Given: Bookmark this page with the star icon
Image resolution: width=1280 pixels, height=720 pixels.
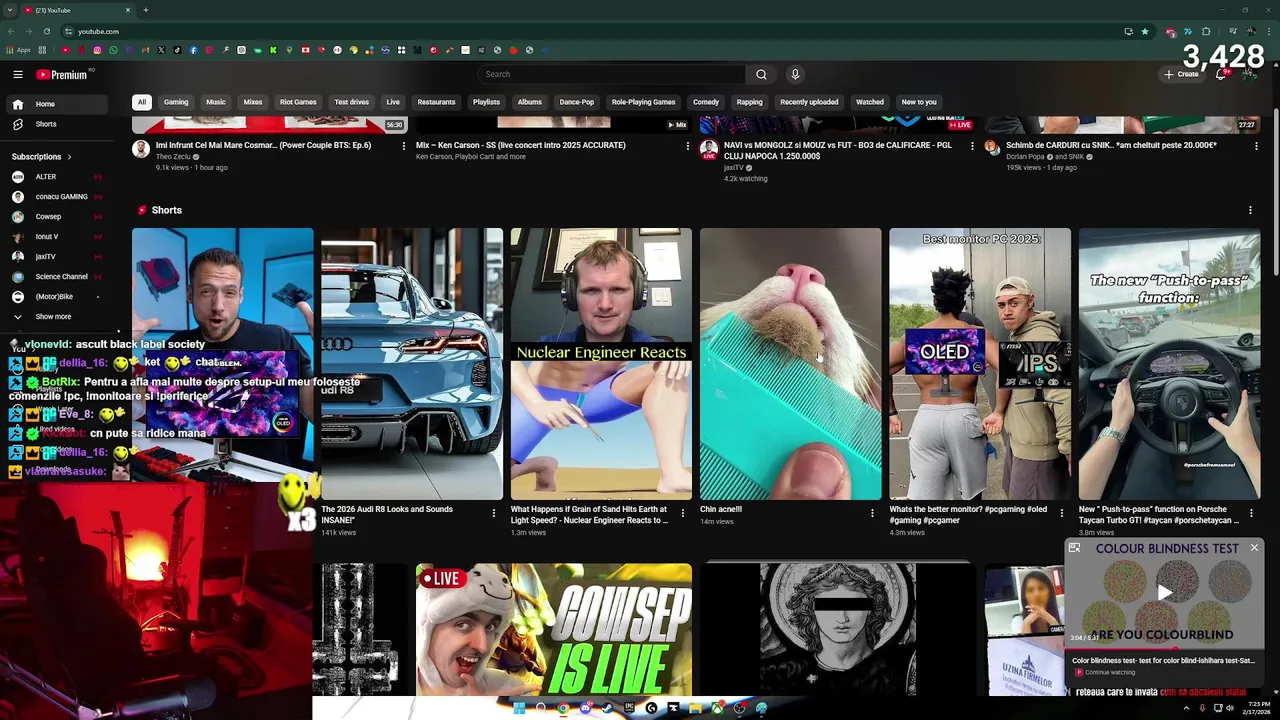Looking at the screenshot, I should point(1145,31).
